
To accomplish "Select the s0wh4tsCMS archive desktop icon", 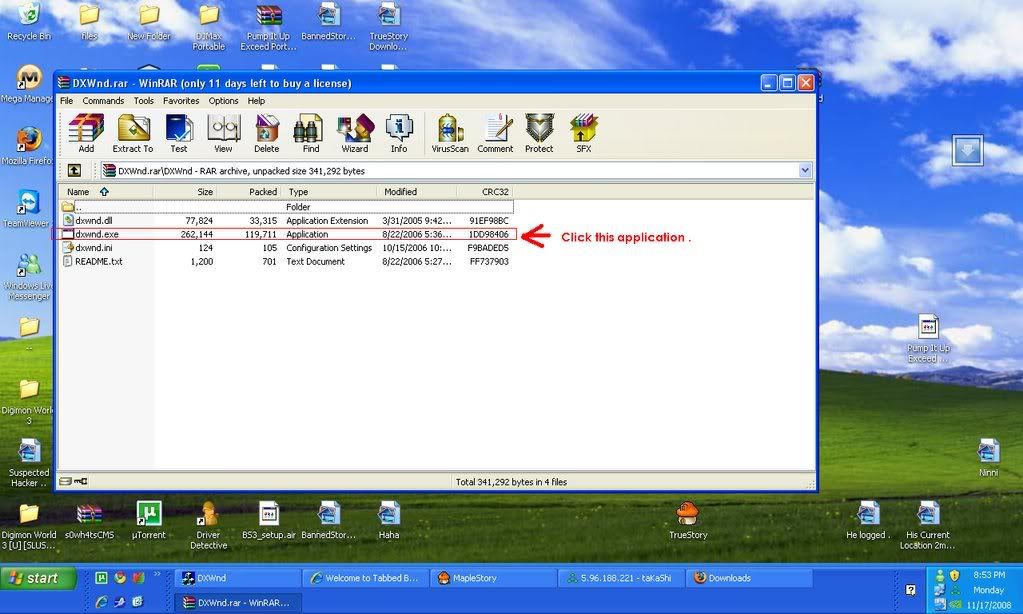I will (x=89, y=521).
